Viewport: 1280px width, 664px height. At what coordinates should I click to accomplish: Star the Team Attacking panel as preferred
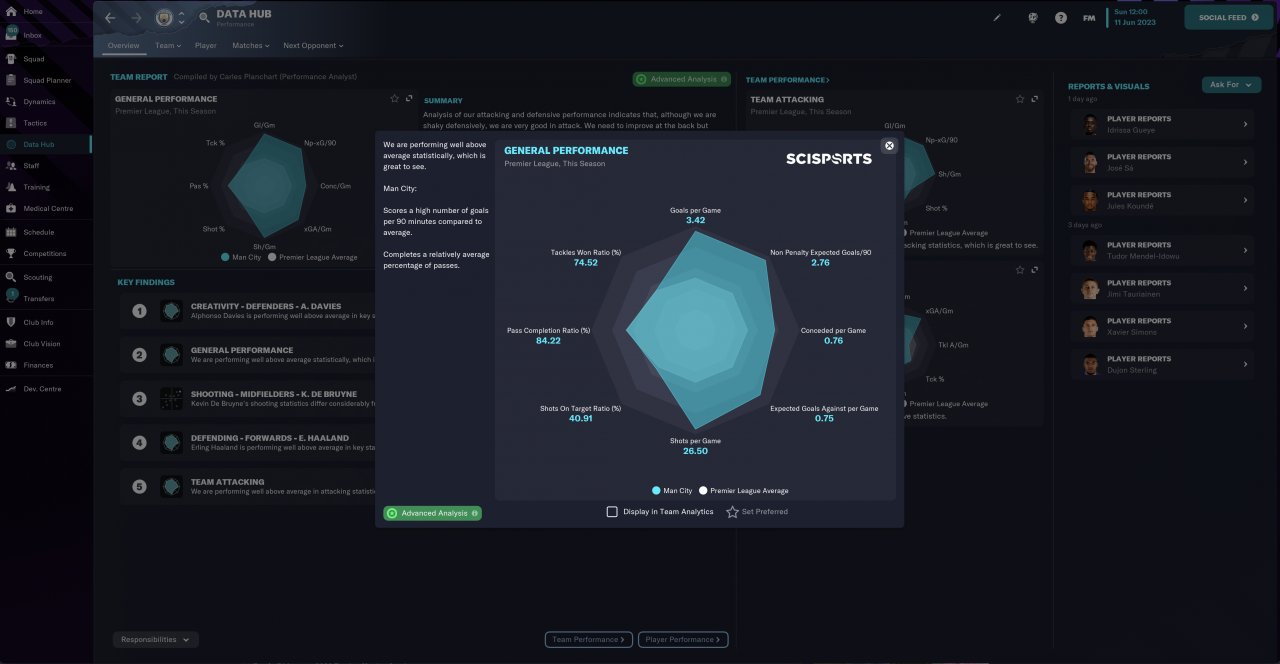coord(1020,99)
